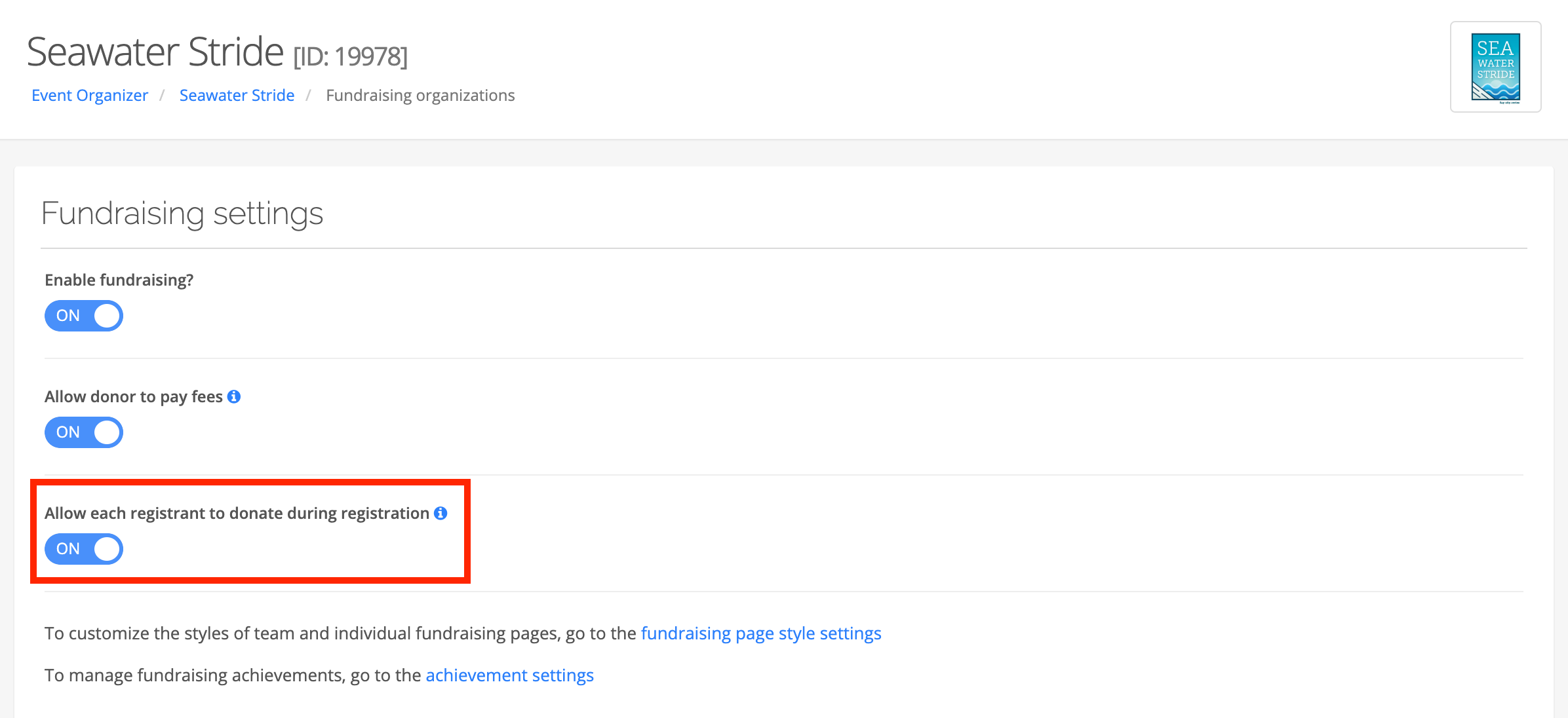Click the 'To customize the styles' sentence text
The width and height of the screenshot is (1568, 718).
[340, 633]
